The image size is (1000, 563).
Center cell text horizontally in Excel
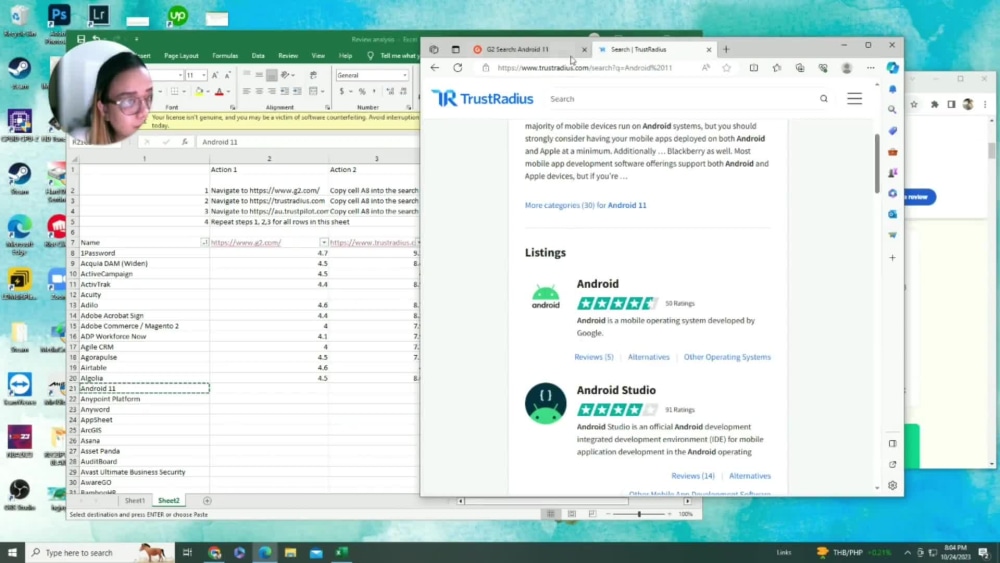tap(259, 92)
